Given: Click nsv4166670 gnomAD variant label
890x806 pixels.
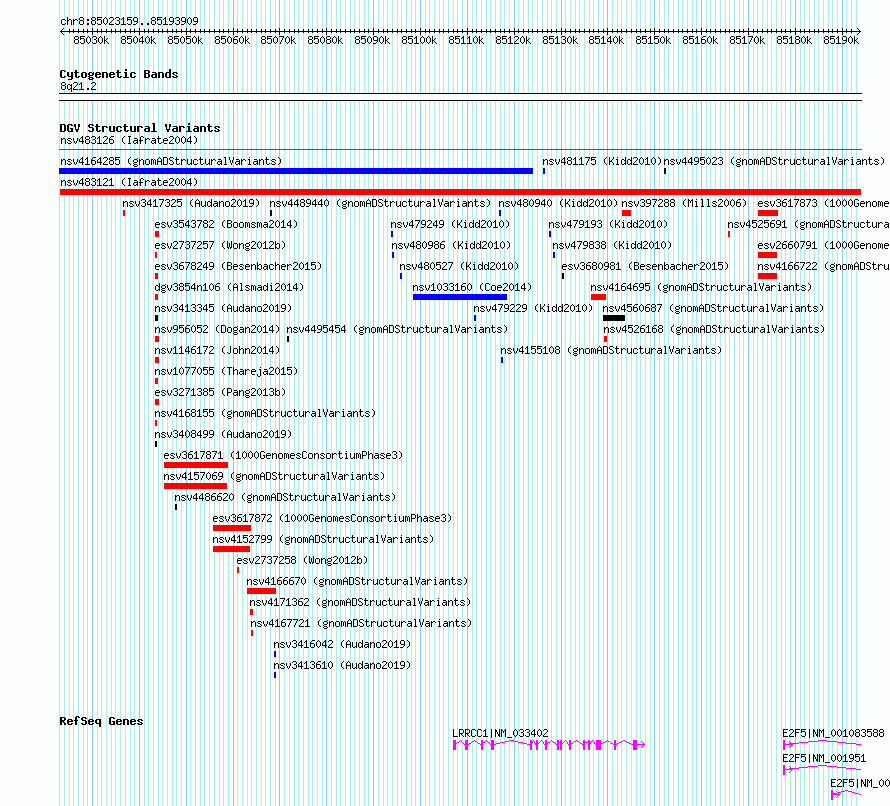Looking at the screenshot, I should coord(357,581).
